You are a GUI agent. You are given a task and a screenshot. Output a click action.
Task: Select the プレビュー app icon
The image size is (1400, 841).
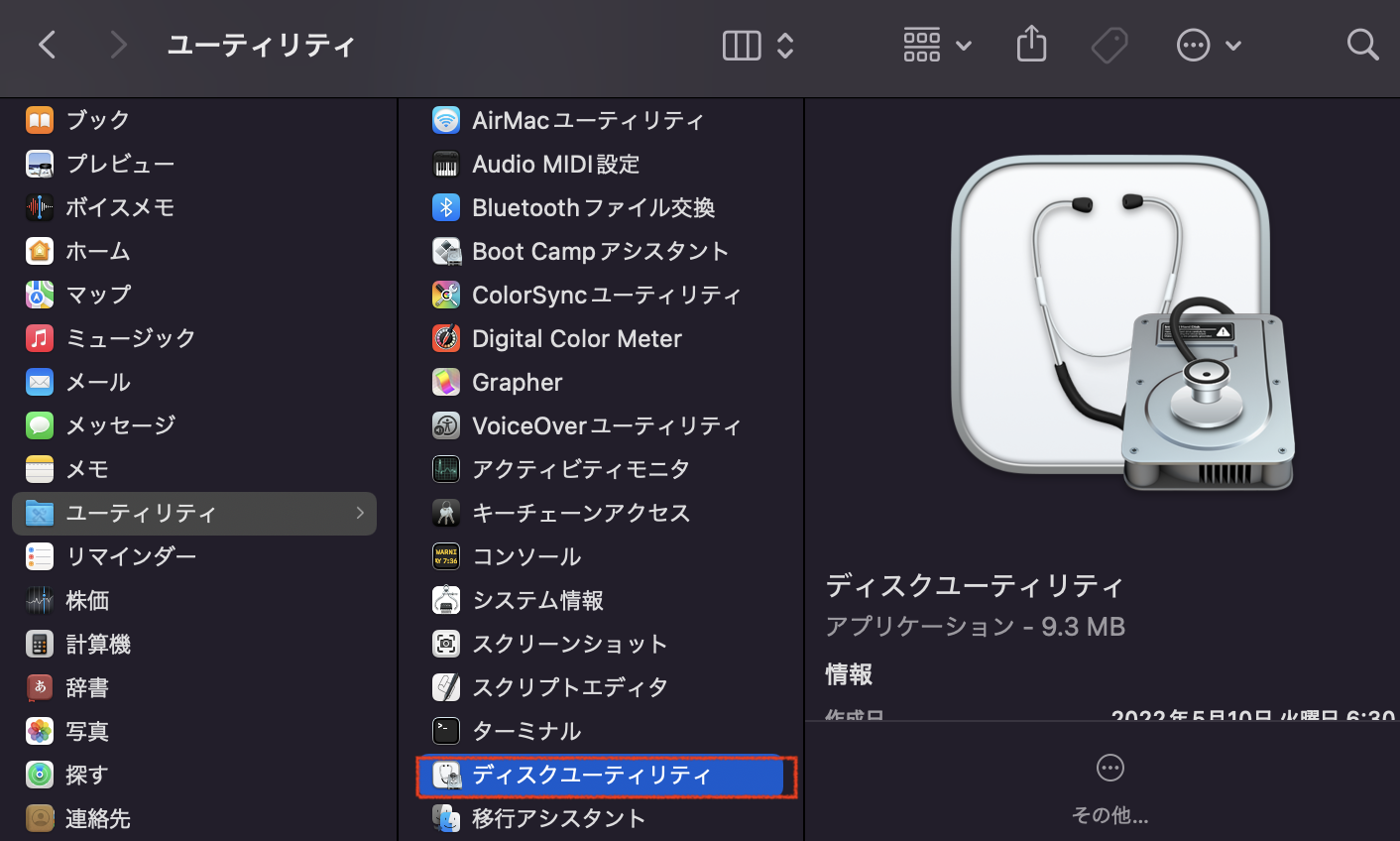click(40, 164)
